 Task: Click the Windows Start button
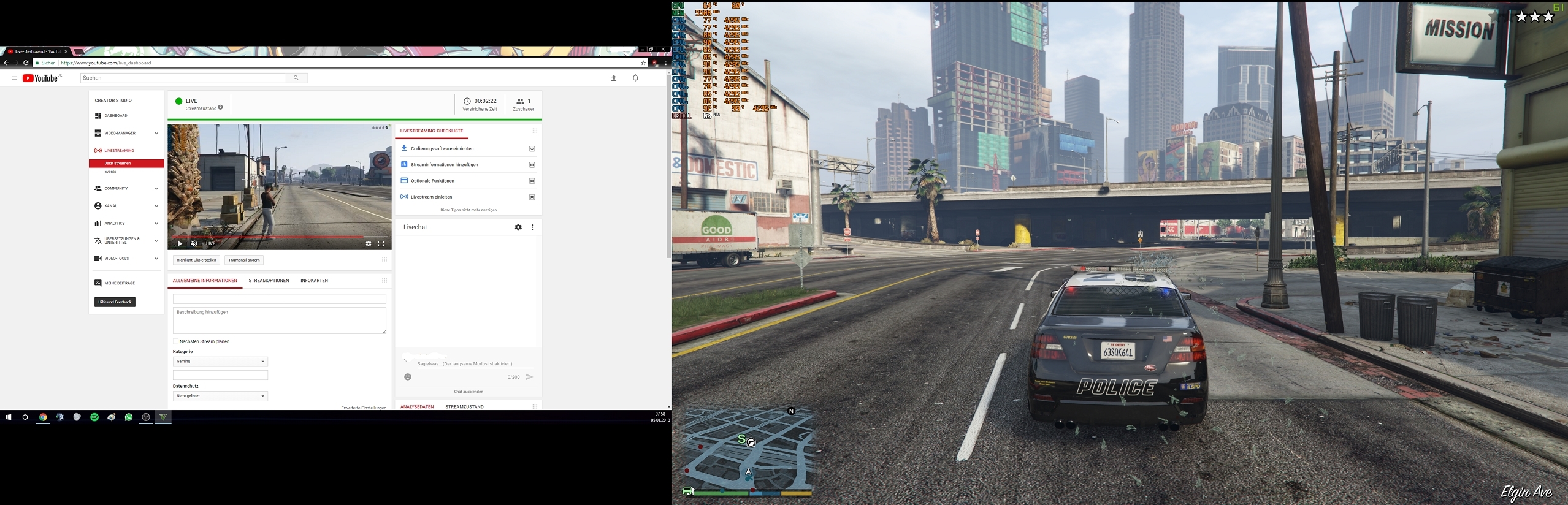pyautogui.click(x=9, y=417)
